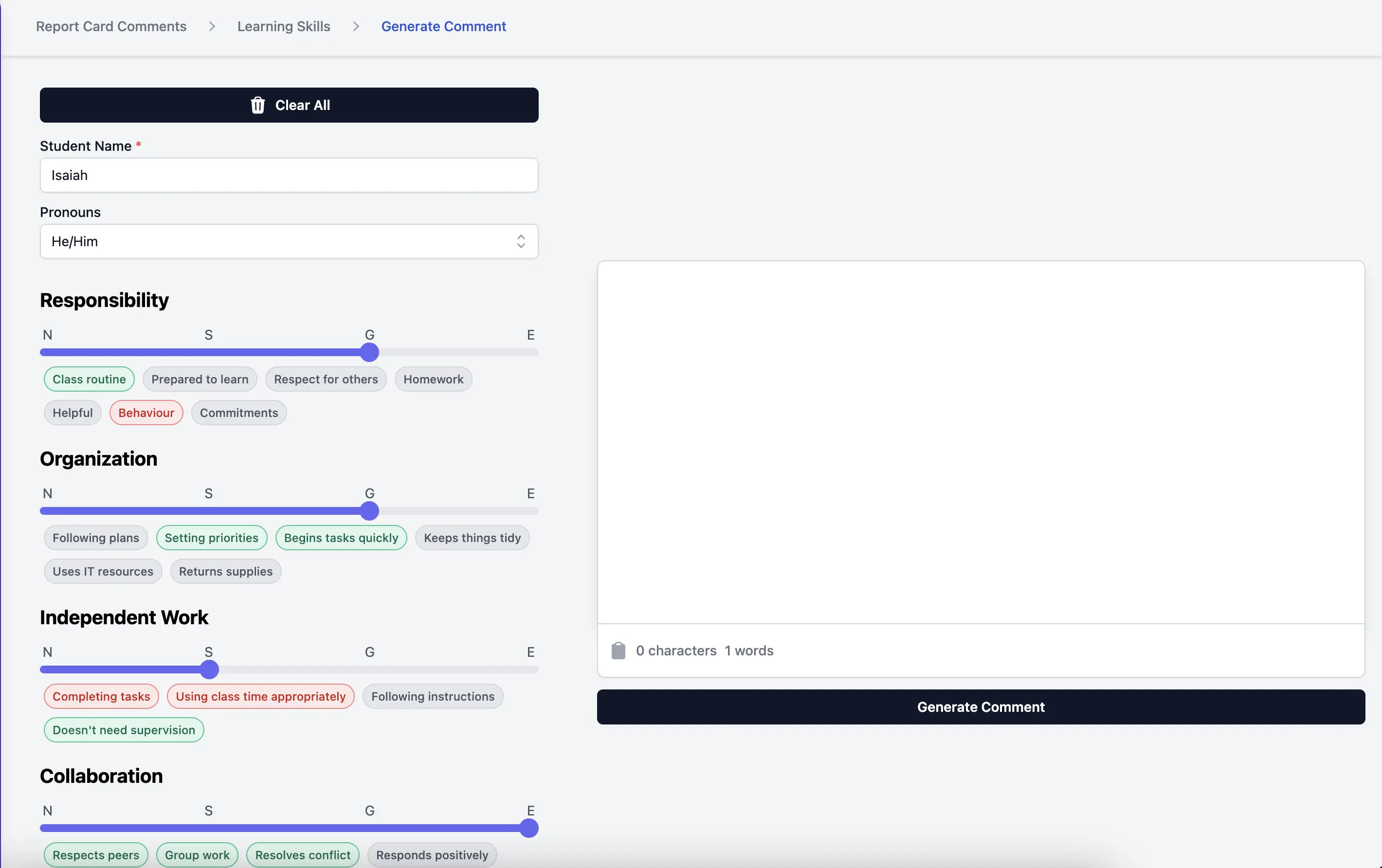This screenshot has height=868, width=1382.
Task: Select the Following instructions tag
Action: [433, 696]
